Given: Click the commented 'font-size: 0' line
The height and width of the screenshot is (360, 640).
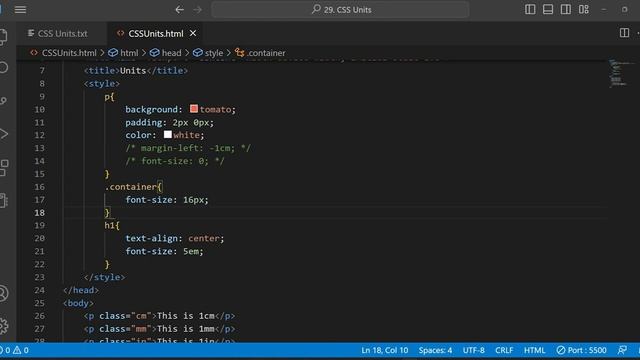Looking at the screenshot, I should (x=175, y=161).
